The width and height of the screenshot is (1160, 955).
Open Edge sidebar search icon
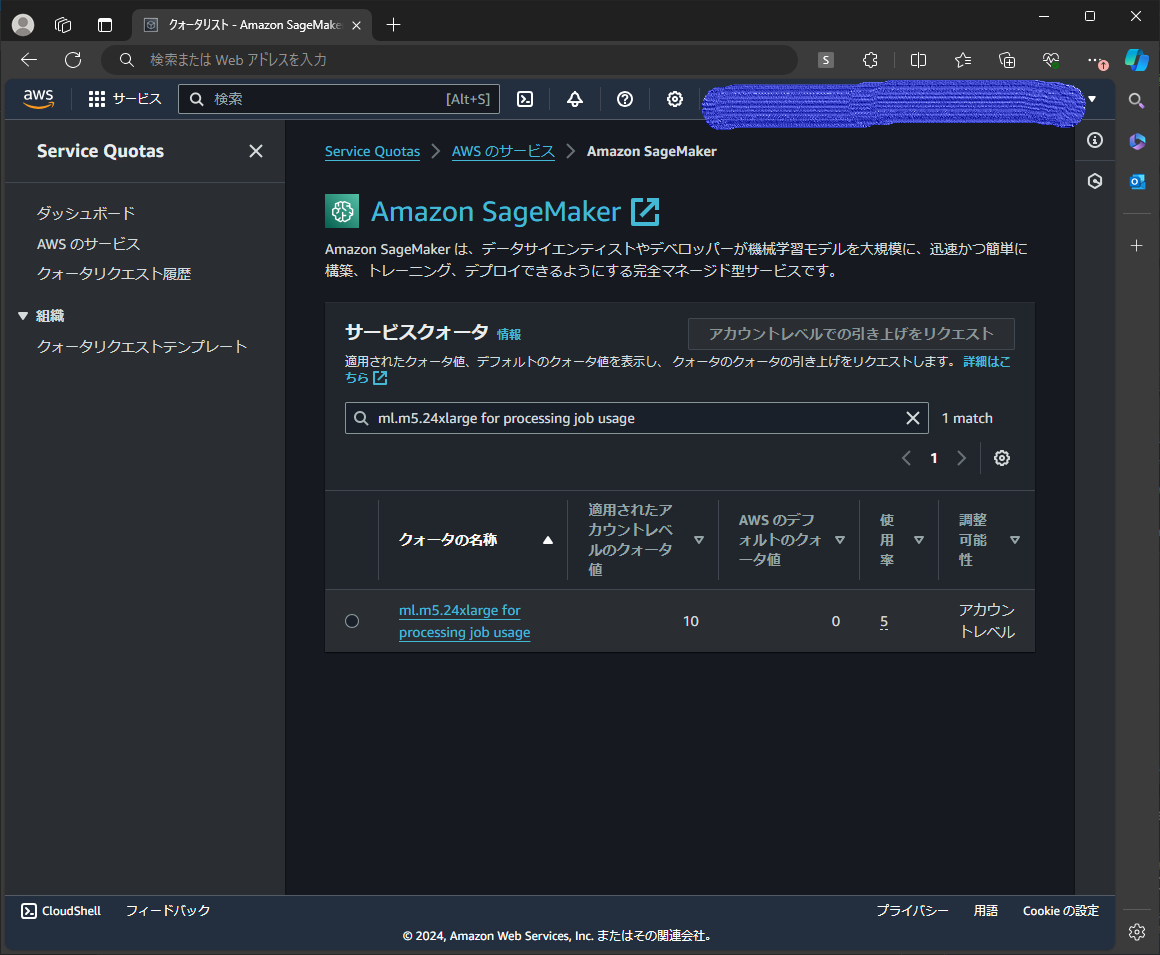1136,100
